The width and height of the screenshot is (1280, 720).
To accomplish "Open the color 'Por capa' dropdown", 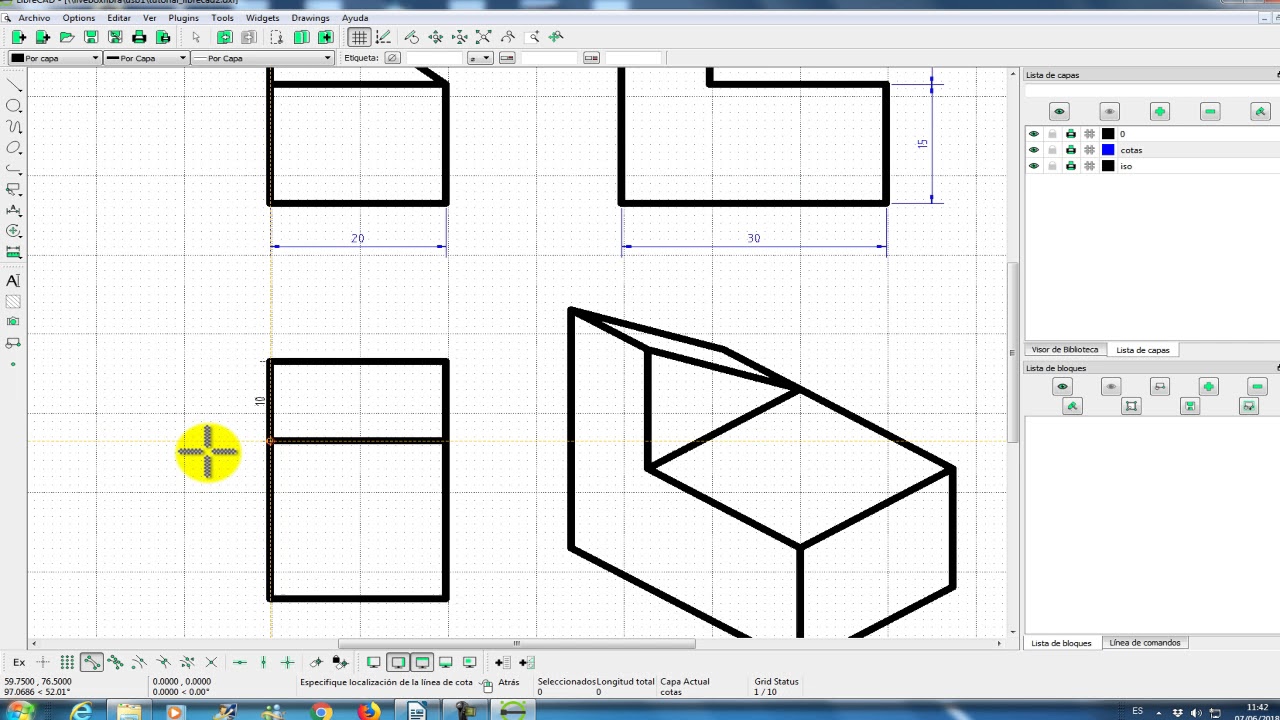I will (x=55, y=58).
